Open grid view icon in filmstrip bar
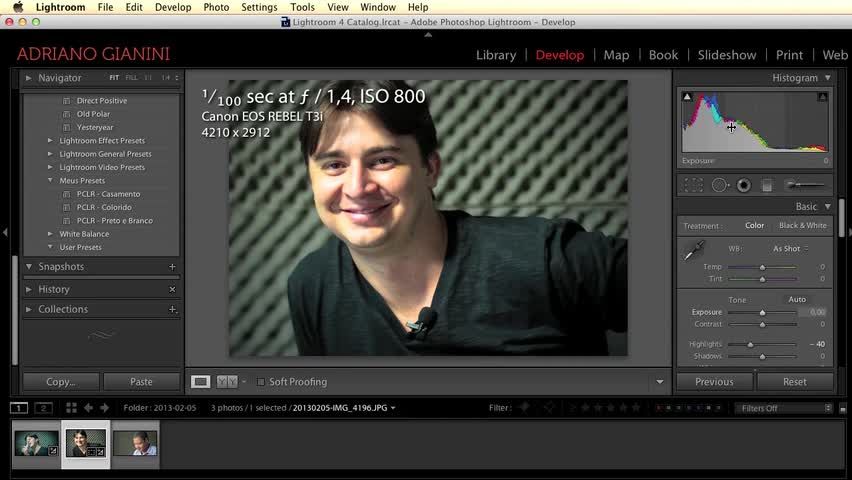Screen dimensions: 852x480 [x=71, y=408]
